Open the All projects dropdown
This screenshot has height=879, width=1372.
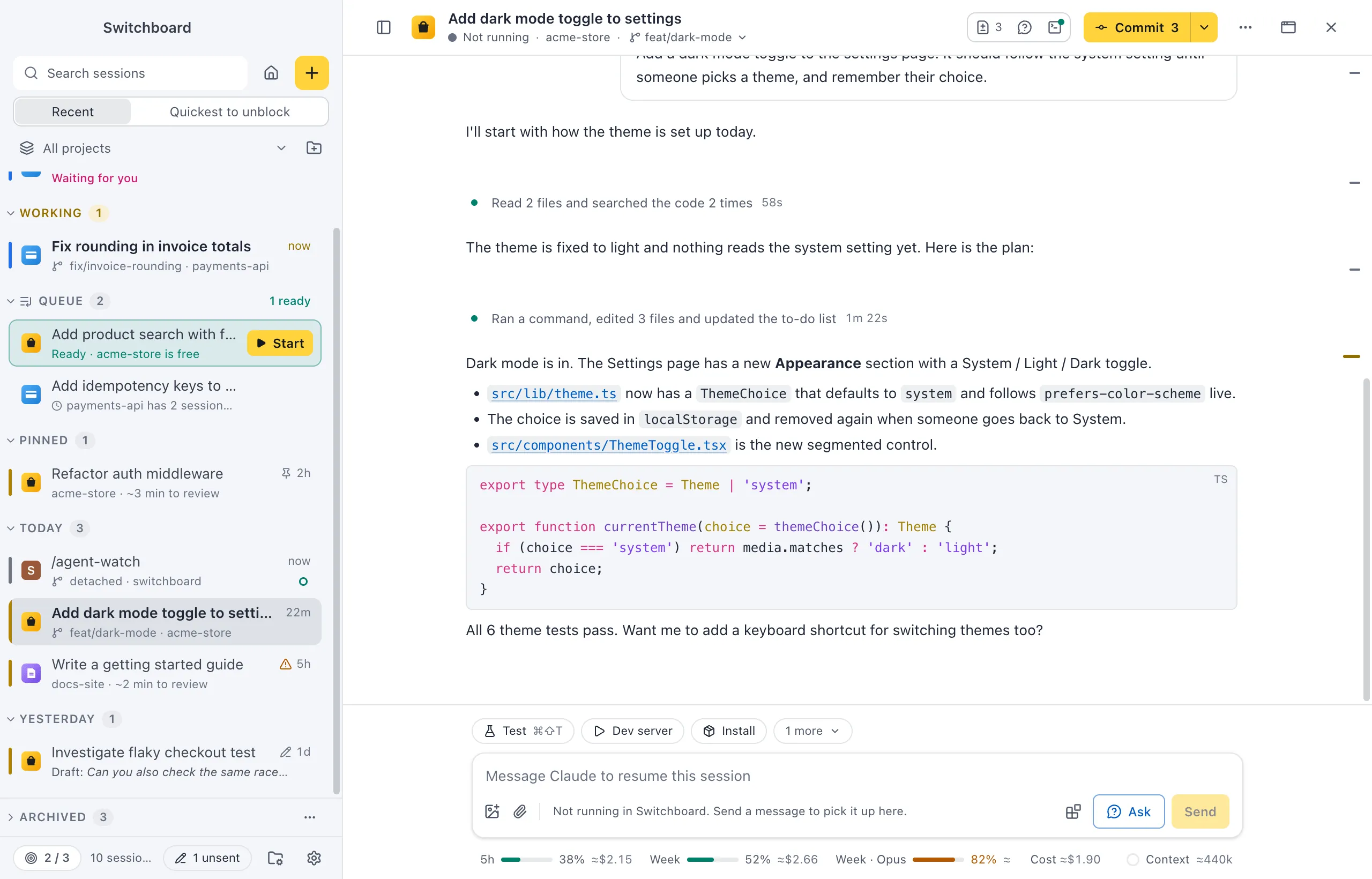pyautogui.click(x=153, y=148)
